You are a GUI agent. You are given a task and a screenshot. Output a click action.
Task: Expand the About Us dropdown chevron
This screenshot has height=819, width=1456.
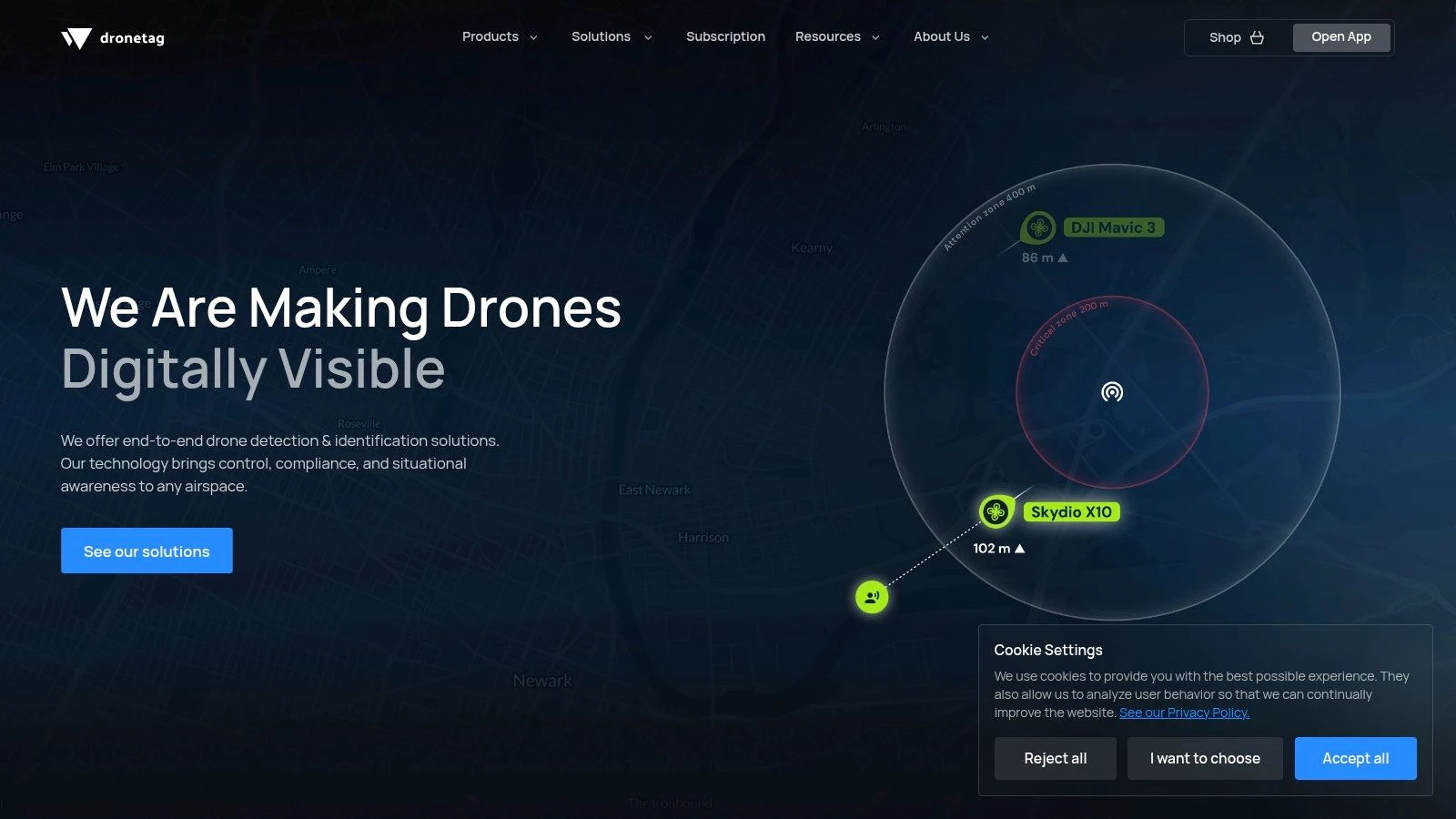[x=985, y=38]
